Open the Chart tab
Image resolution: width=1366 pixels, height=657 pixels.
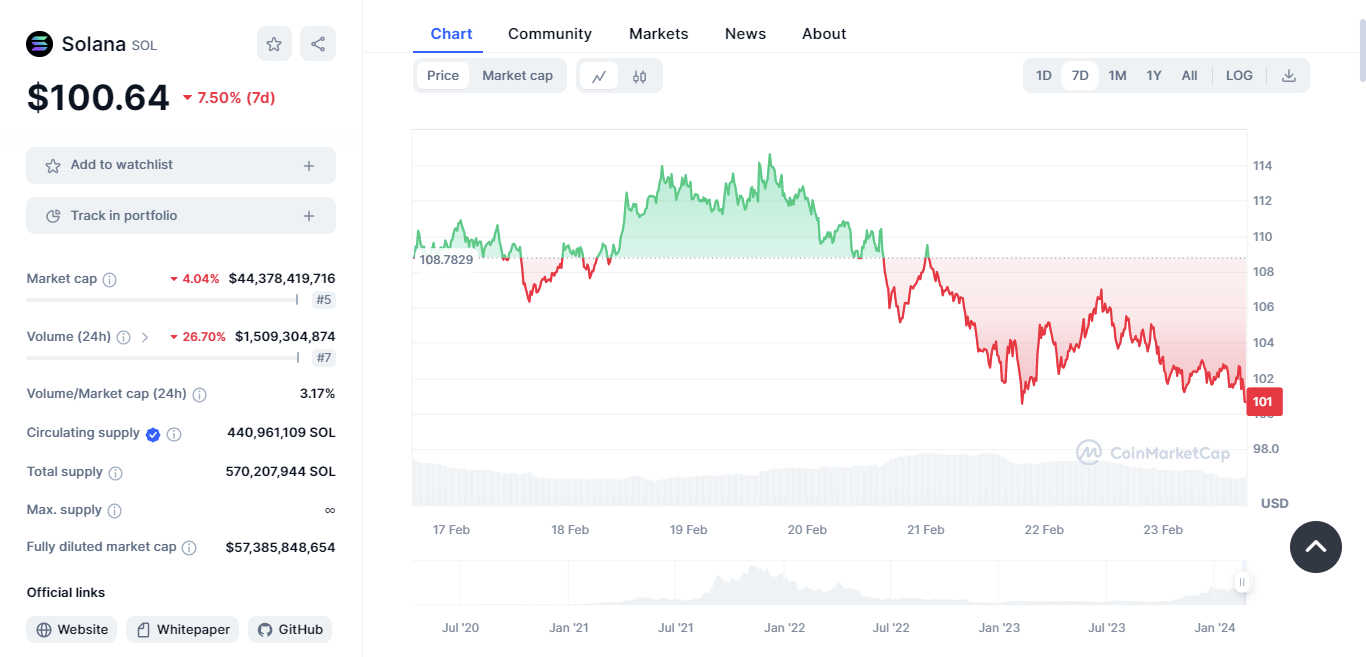pyautogui.click(x=452, y=34)
